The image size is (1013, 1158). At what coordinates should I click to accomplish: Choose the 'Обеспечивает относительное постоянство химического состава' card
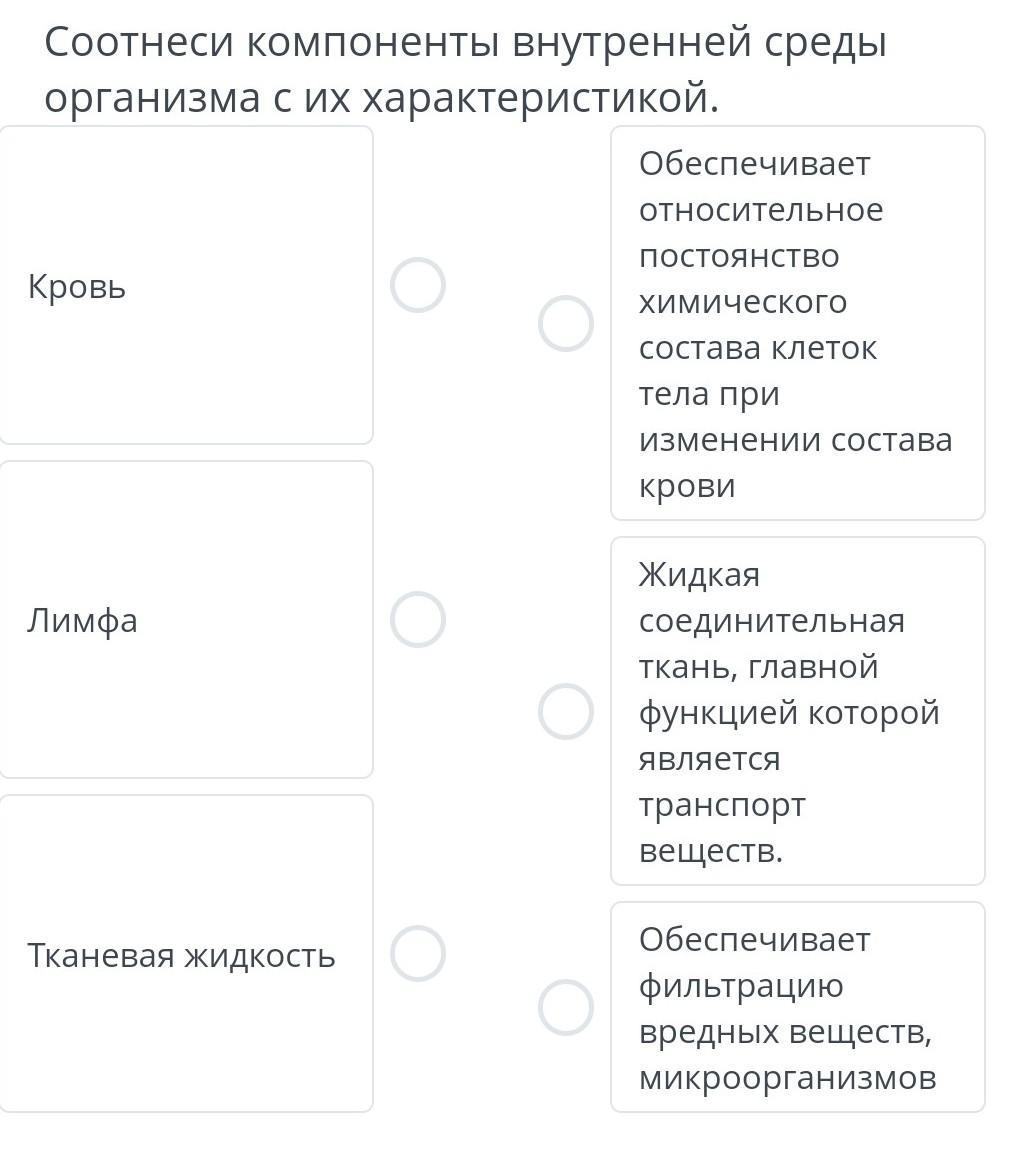pyautogui.click(x=797, y=323)
